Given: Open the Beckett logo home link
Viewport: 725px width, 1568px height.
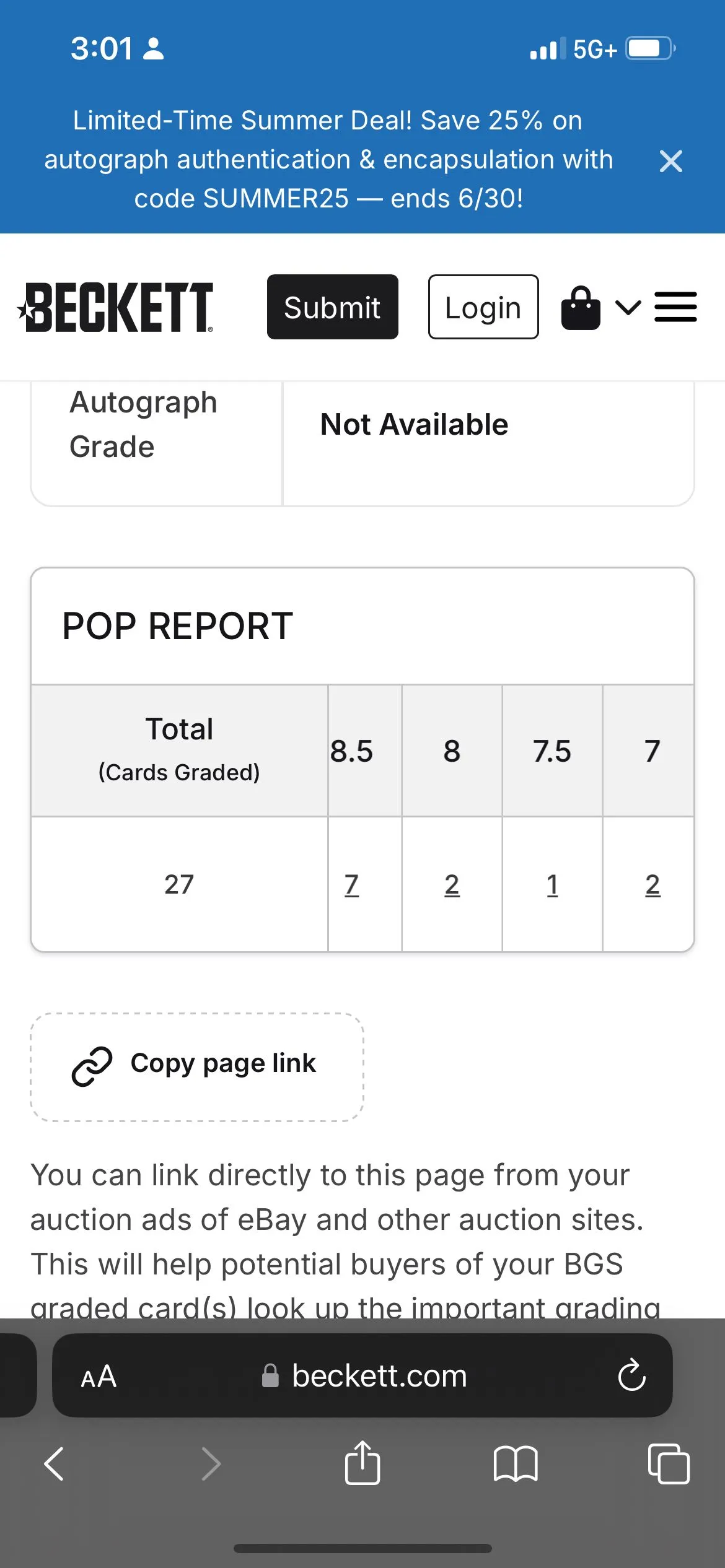Looking at the screenshot, I should point(115,307).
